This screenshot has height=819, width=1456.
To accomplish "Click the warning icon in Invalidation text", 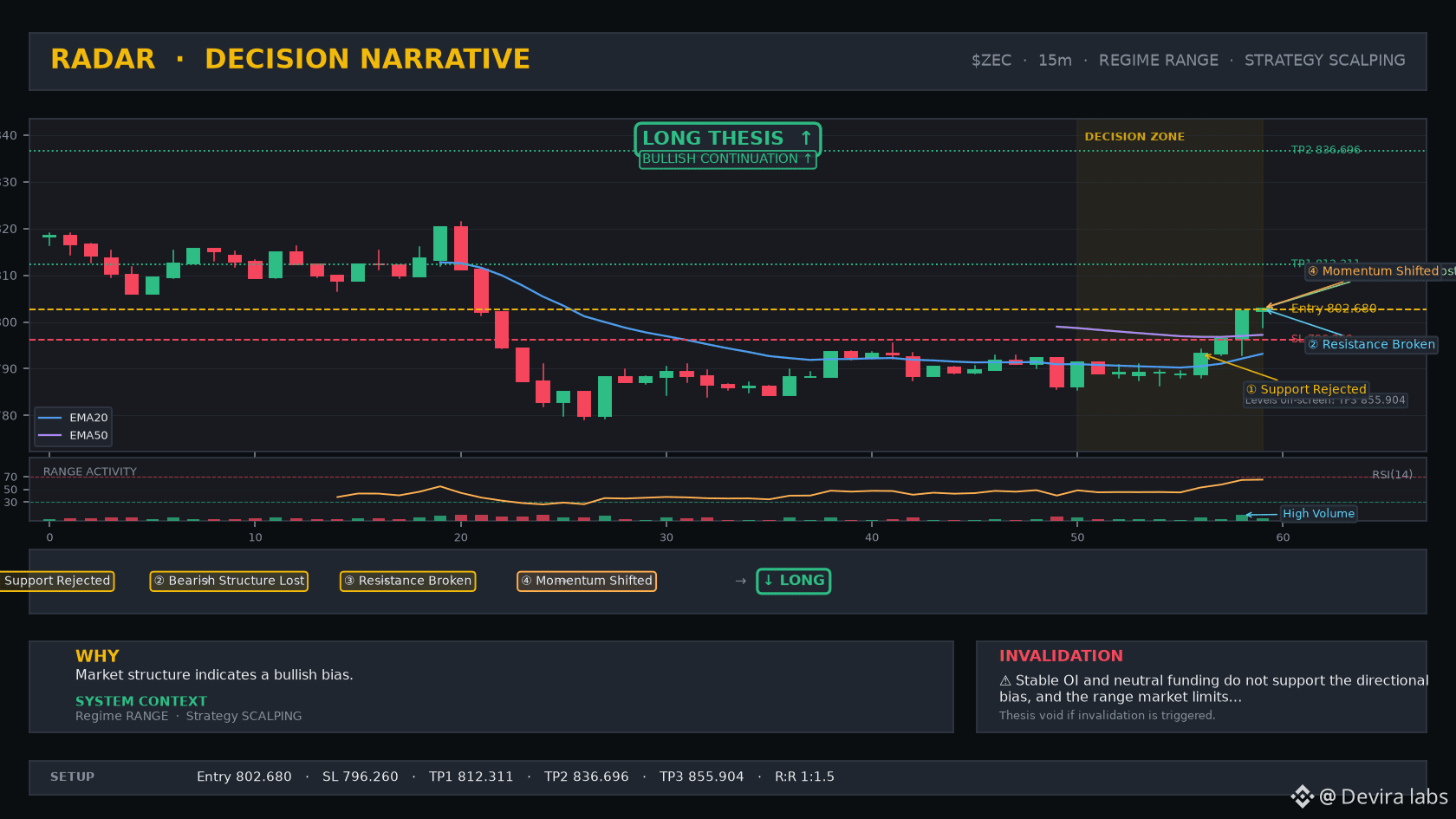I will coord(1005,681).
